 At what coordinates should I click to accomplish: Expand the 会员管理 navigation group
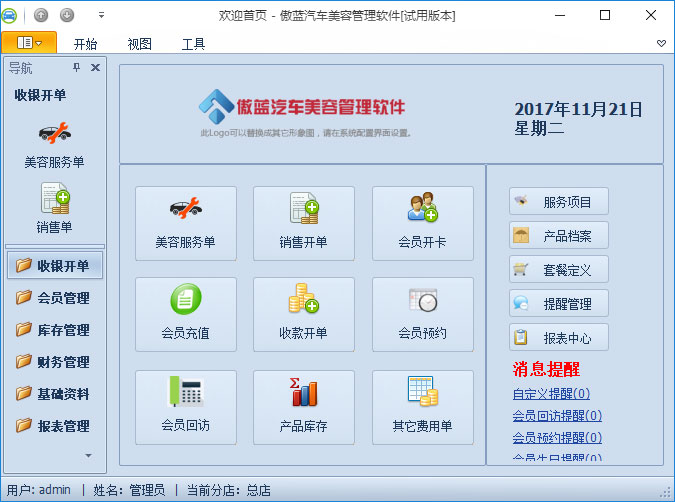click(54, 298)
